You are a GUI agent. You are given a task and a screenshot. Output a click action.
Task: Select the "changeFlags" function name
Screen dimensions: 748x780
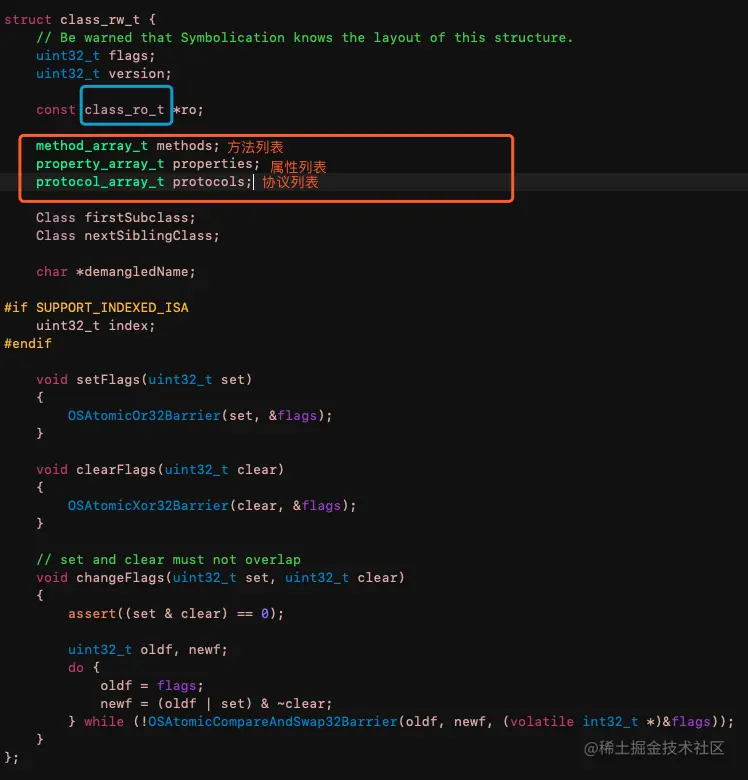(x=120, y=578)
